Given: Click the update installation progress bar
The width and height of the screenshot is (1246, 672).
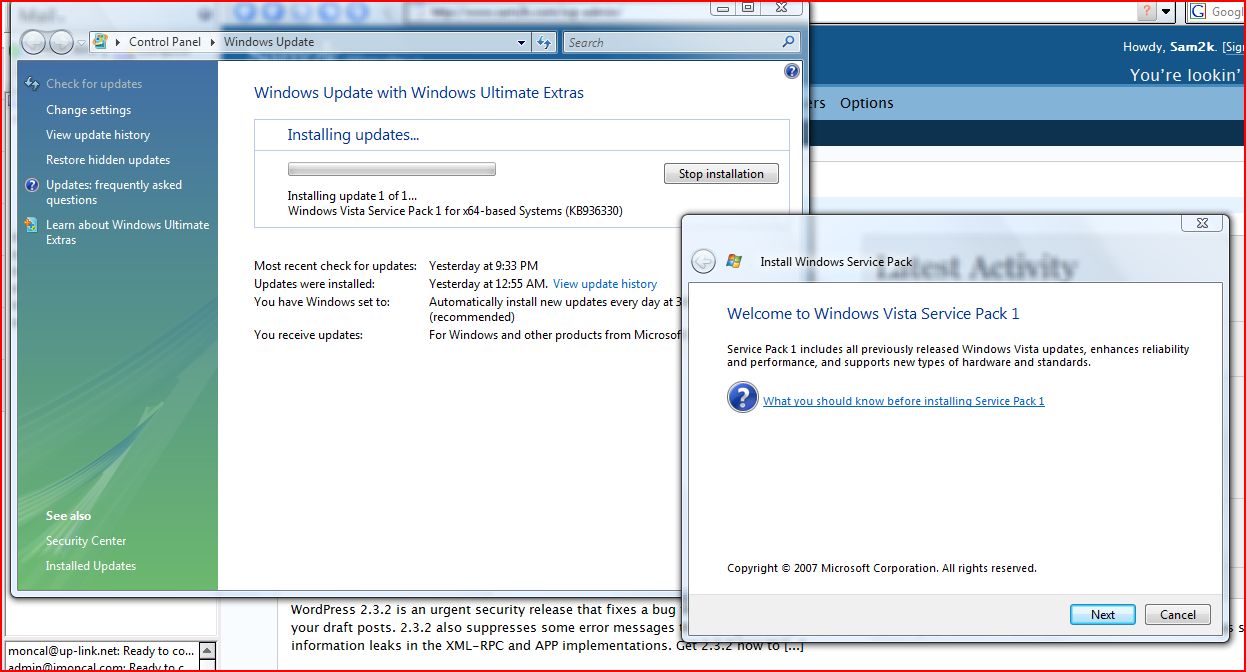Looking at the screenshot, I should pyautogui.click(x=392, y=170).
